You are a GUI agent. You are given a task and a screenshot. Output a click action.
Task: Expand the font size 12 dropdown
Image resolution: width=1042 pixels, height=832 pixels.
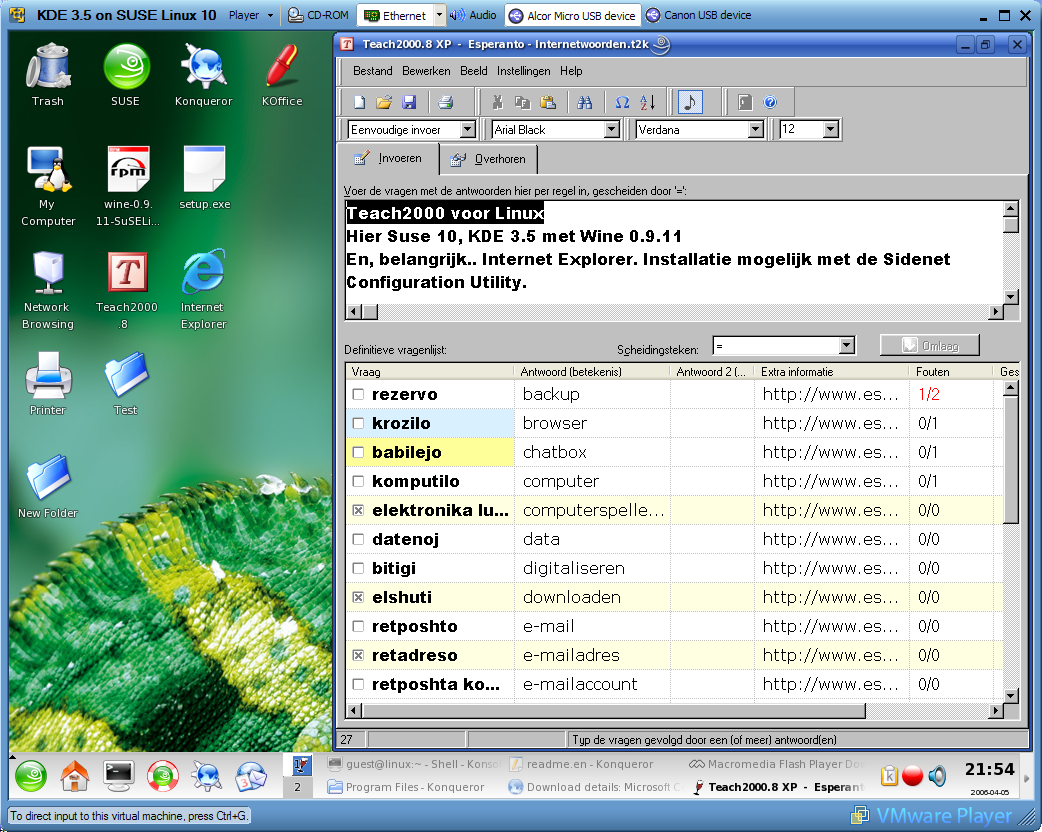coord(831,130)
